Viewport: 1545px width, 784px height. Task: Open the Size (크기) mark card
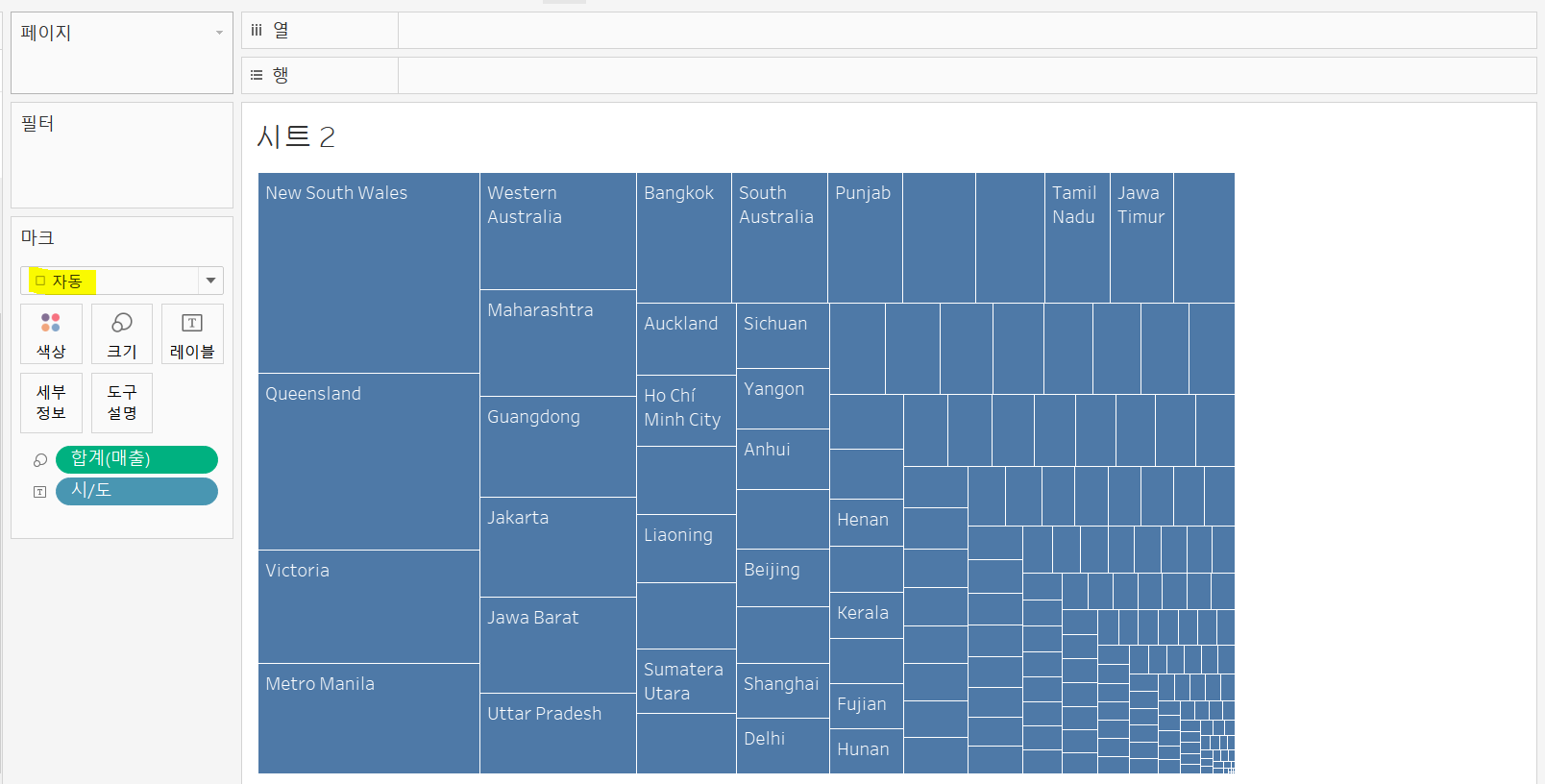tap(122, 333)
